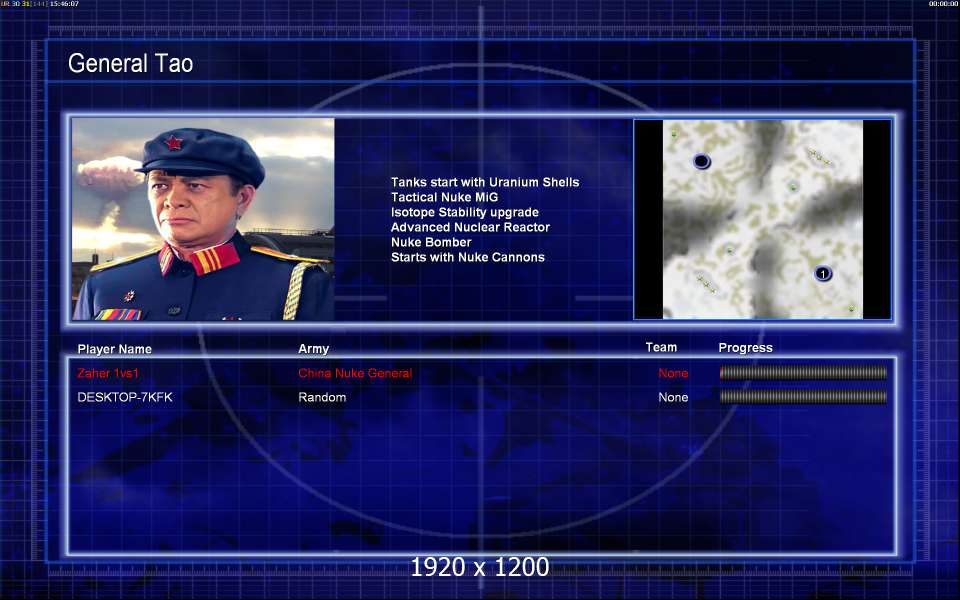Click the Tactical Nuke MiG ability text
This screenshot has width=960, height=600.
(x=444, y=197)
